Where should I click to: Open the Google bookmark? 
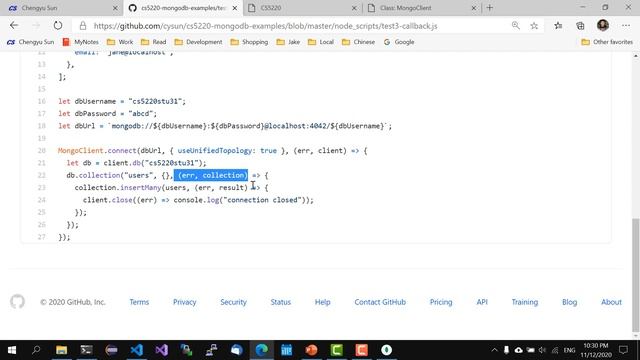tap(399, 42)
